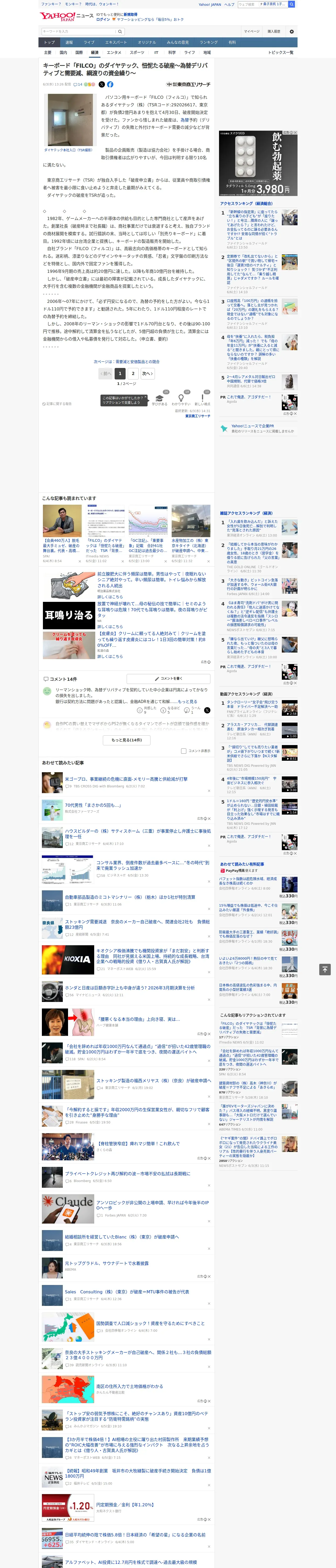The width and height of the screenshot is (336, 1568).
Task: Select the スポーツ category tab
Action: tap(137, 52)
